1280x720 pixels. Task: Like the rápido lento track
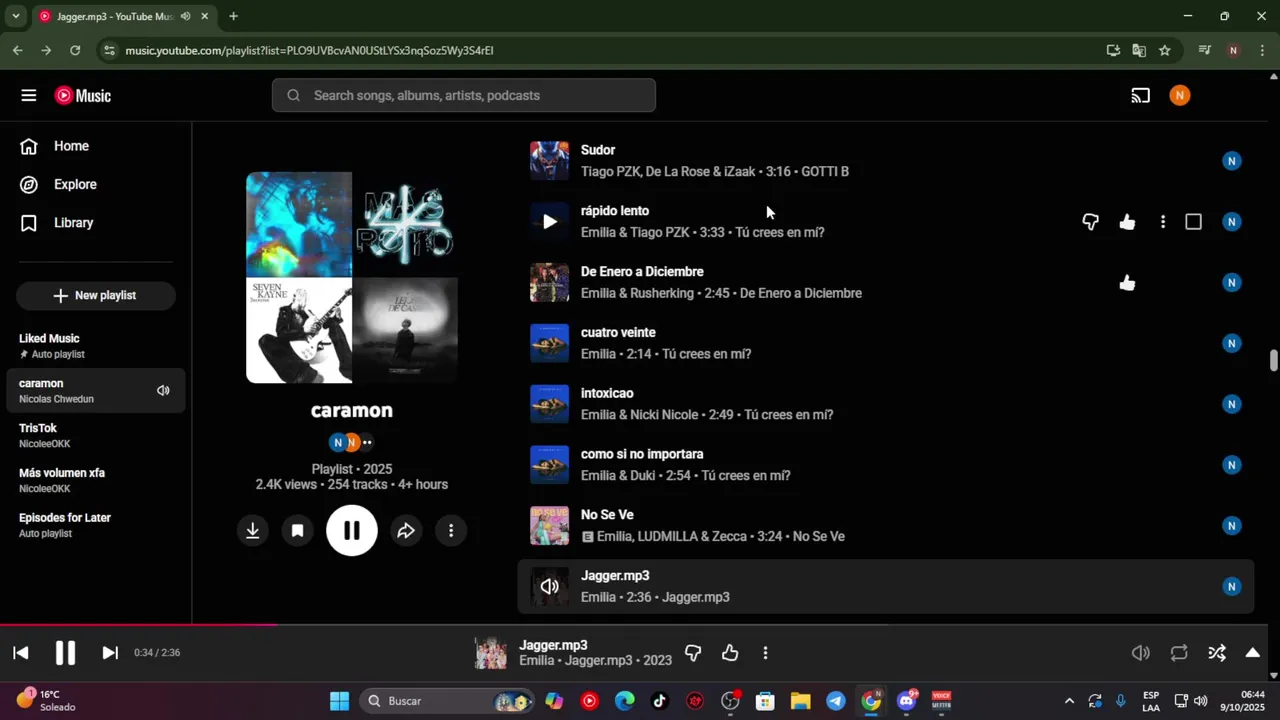point(1127,222)
